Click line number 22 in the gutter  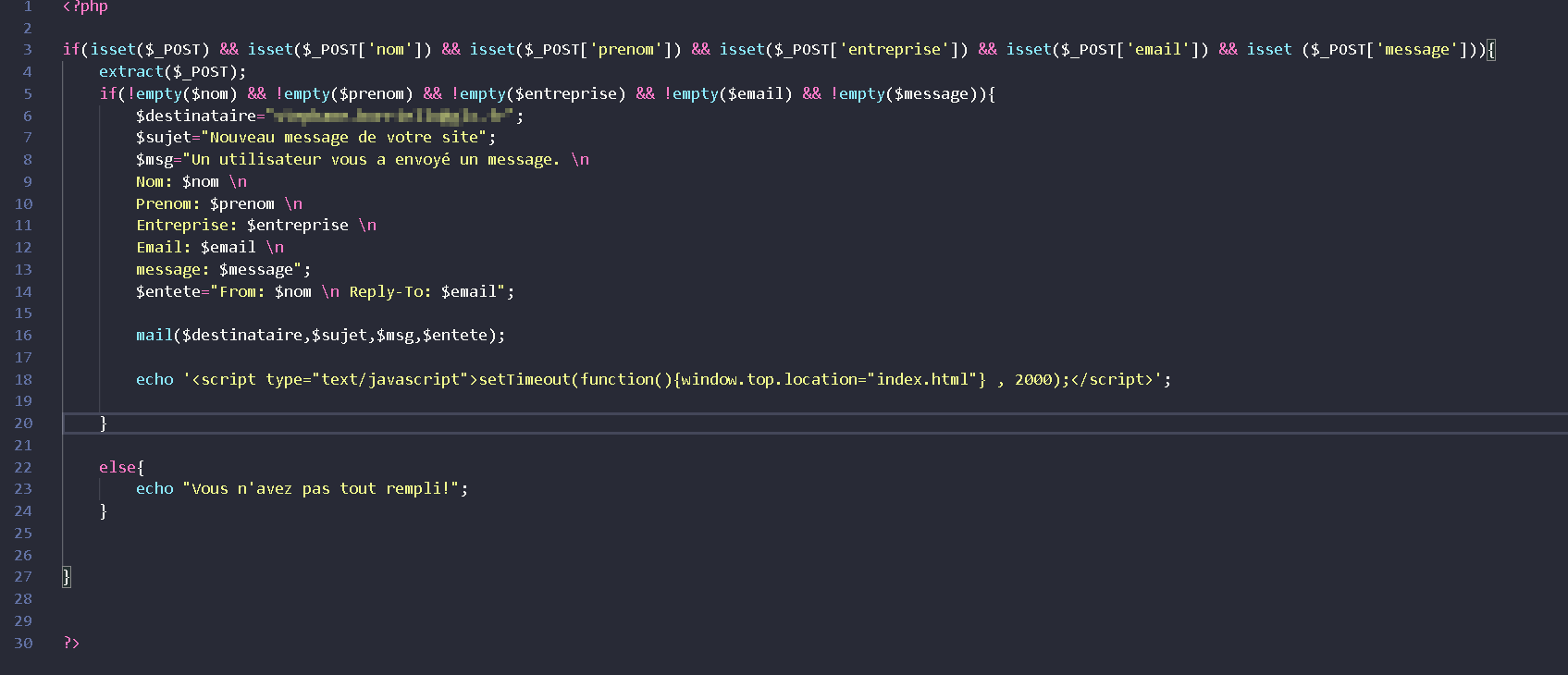point(23,468)
